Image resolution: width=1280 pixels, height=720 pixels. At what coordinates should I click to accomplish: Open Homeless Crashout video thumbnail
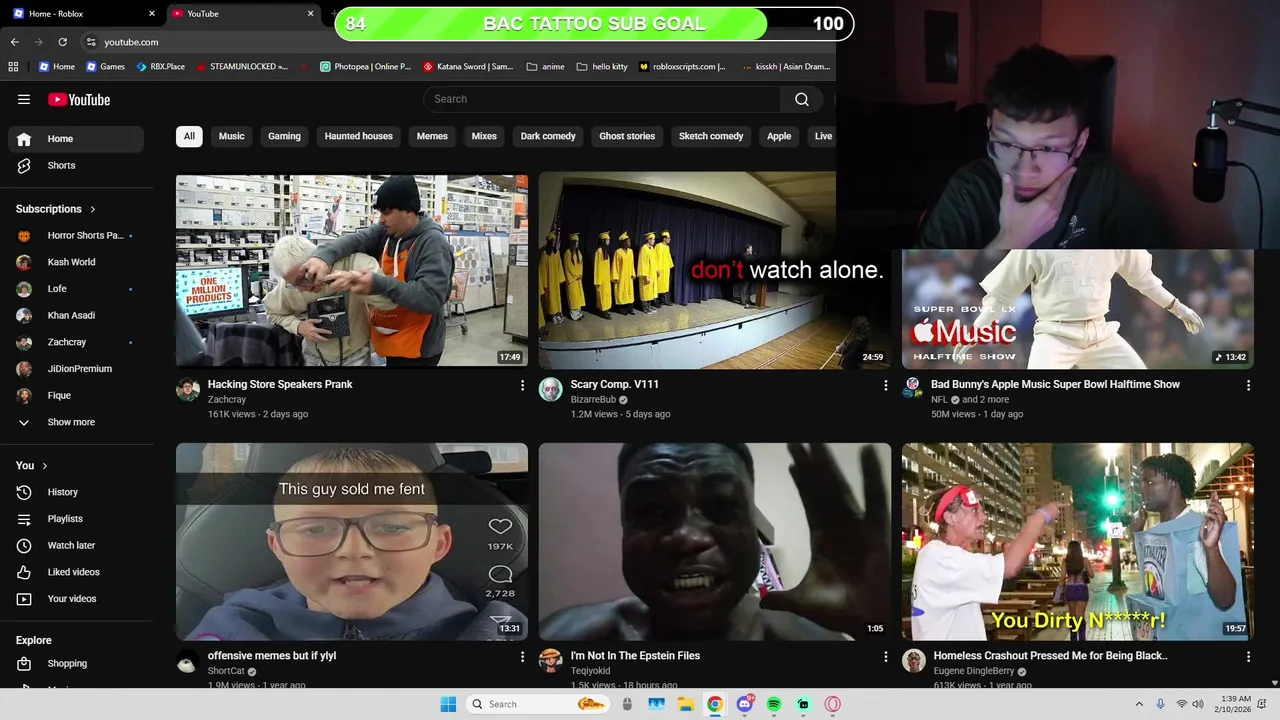click(x=1077, y=541)
